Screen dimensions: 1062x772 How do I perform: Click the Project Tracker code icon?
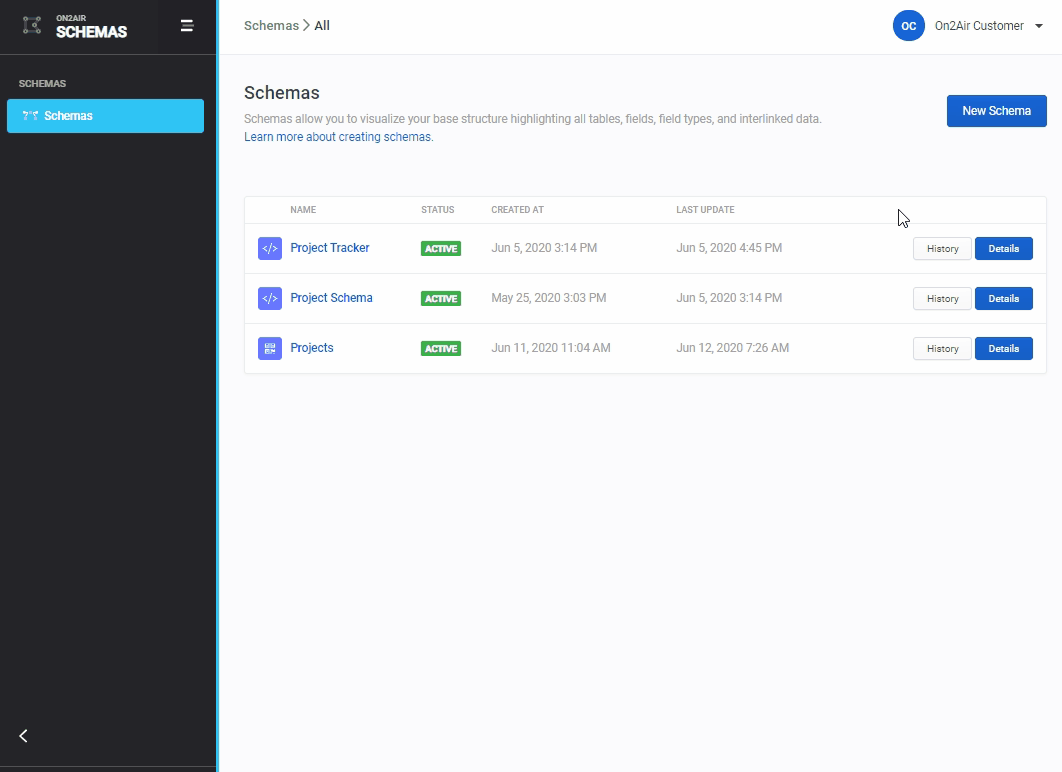pos(269,249)
